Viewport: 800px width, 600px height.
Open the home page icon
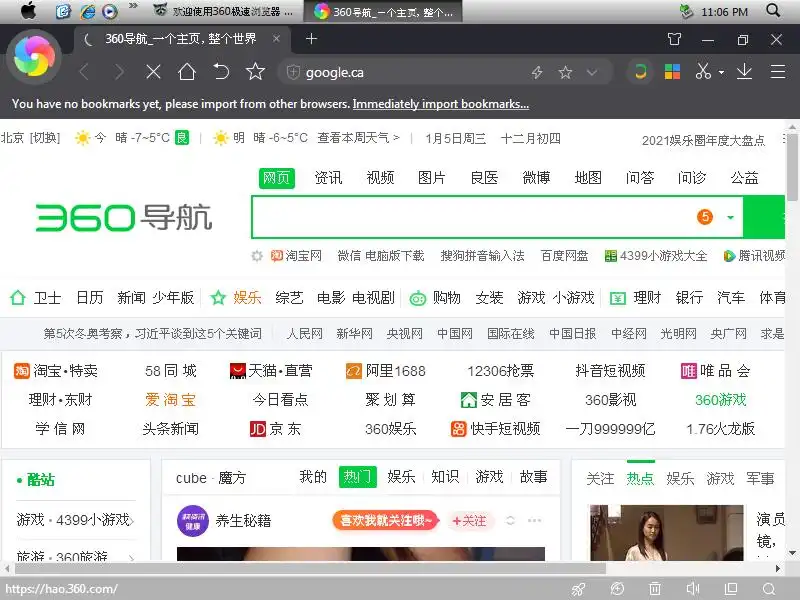pos(187,72)
